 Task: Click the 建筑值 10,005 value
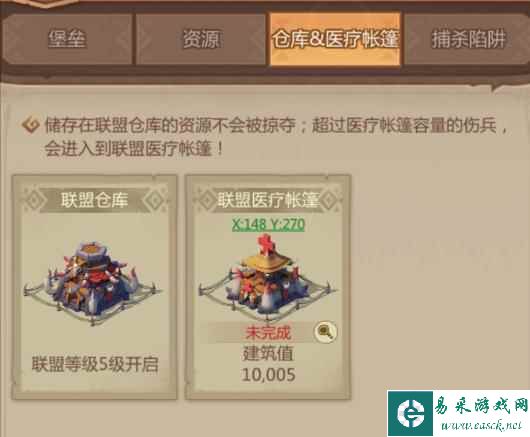pos(268,364)
